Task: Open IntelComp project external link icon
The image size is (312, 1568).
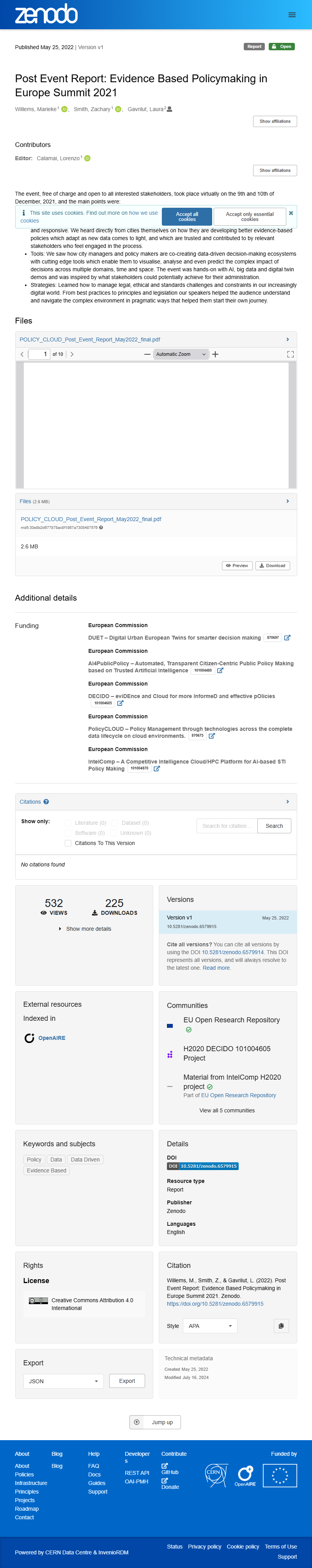Action: pyautogui.click(x=157, y=769)
